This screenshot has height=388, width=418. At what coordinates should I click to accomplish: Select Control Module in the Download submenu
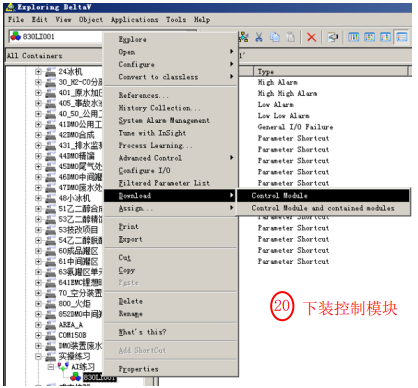[323, 196]
